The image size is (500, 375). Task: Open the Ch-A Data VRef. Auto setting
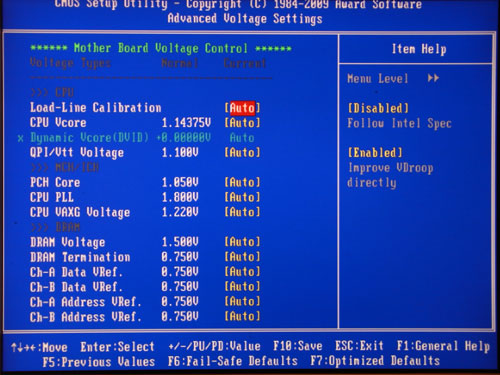242,272
